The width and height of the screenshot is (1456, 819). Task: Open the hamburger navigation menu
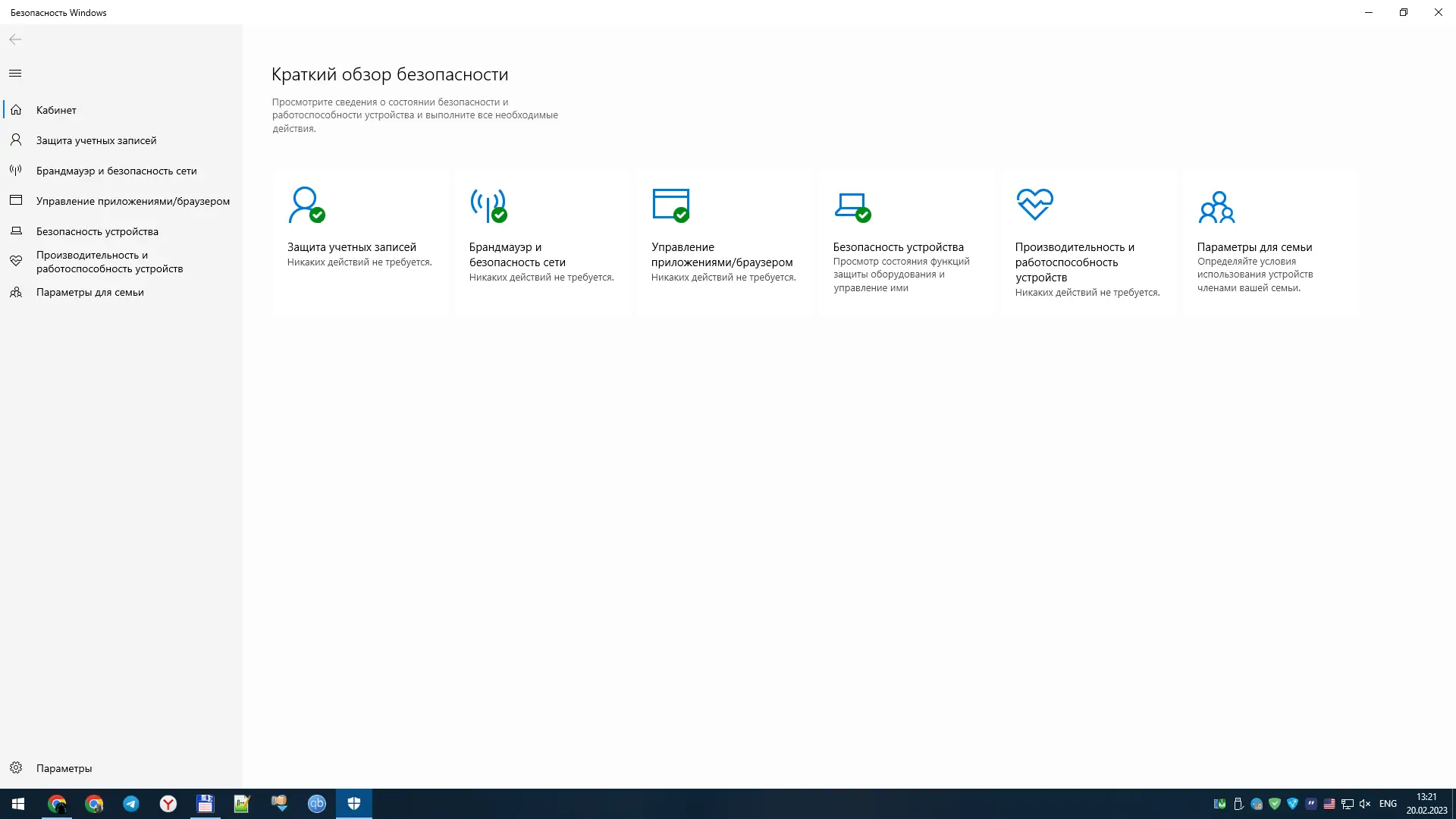[x=15, y=73]
